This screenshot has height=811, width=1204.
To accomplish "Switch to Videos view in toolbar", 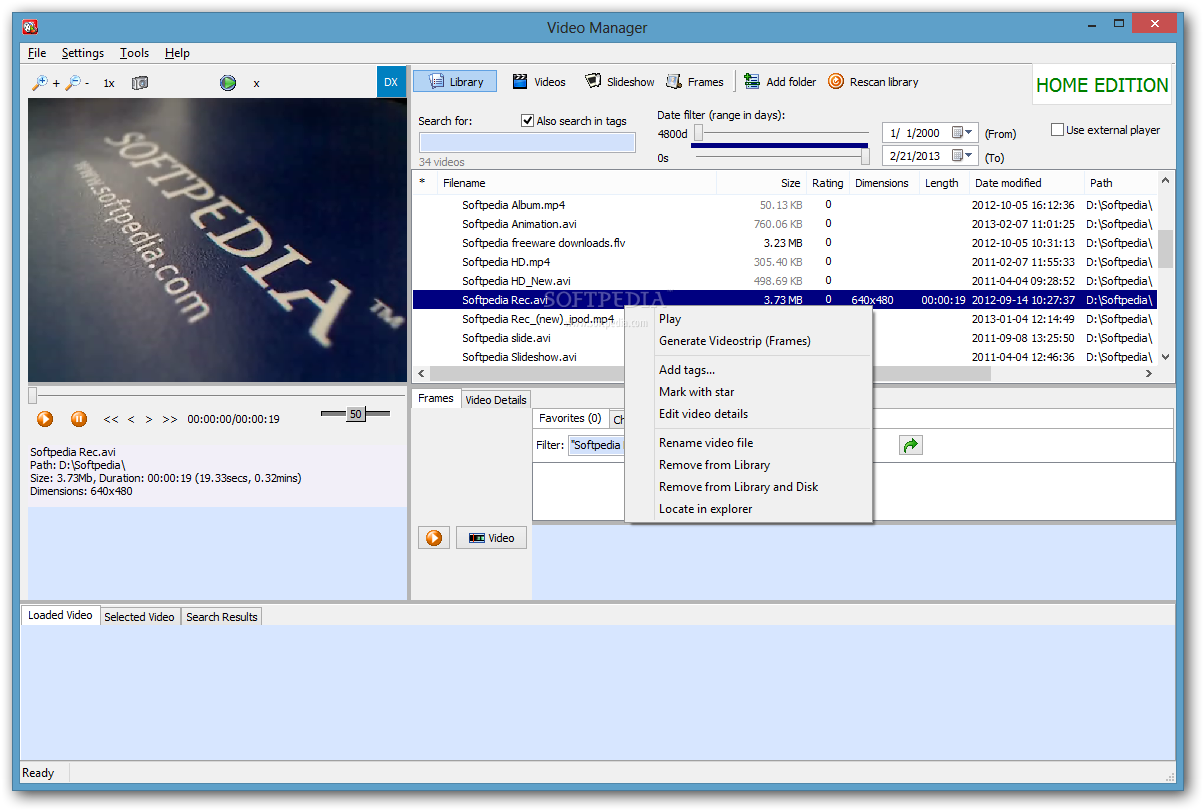I will click(539, 82).
